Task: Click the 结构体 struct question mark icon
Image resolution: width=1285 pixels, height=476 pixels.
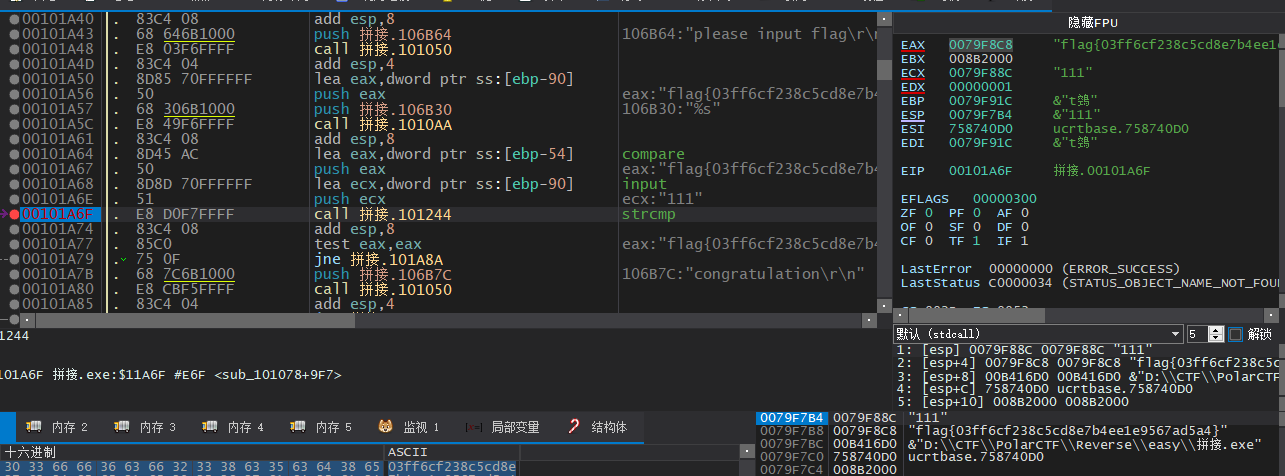Action: [574, 427]
